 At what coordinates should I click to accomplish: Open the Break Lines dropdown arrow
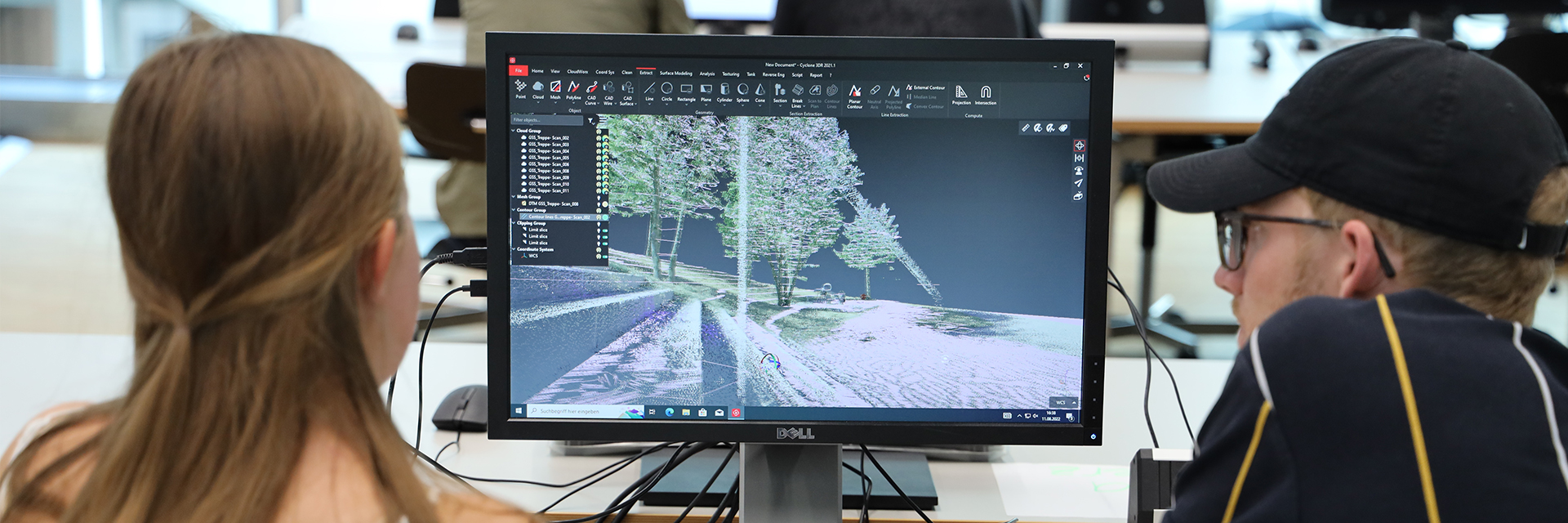(x=804, y=106)
